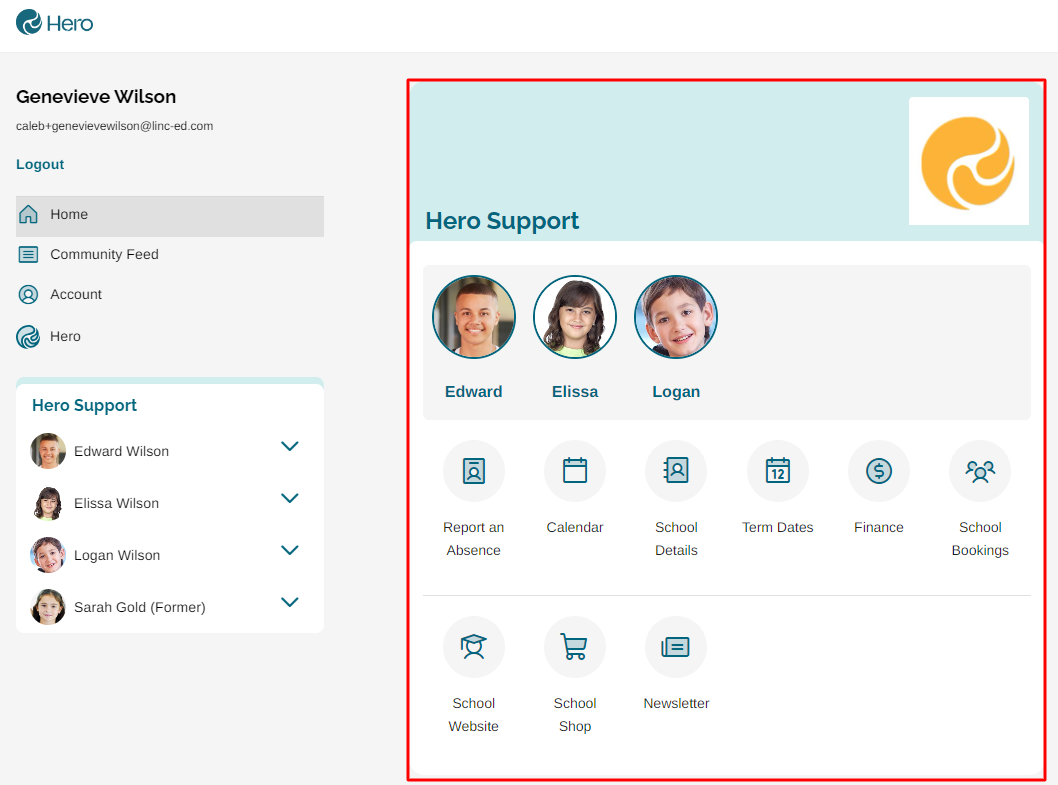The image size is (1058, 785).
Task: Open the Finance dollar icon
Action: pyautogui.click(x=879, y=470)
